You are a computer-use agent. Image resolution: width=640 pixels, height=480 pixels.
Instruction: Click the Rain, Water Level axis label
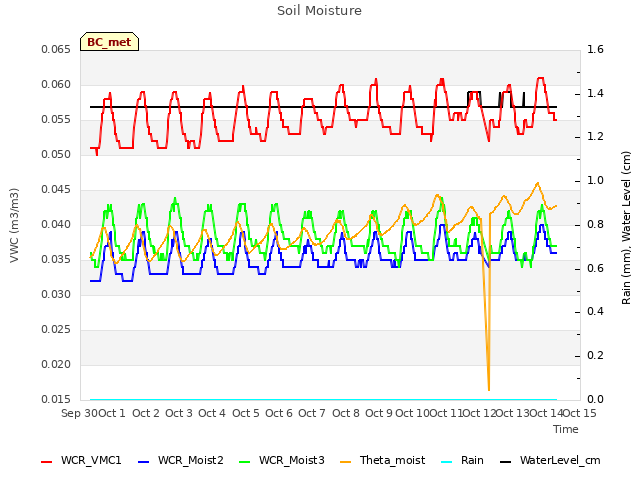click(x=626, y=228)
